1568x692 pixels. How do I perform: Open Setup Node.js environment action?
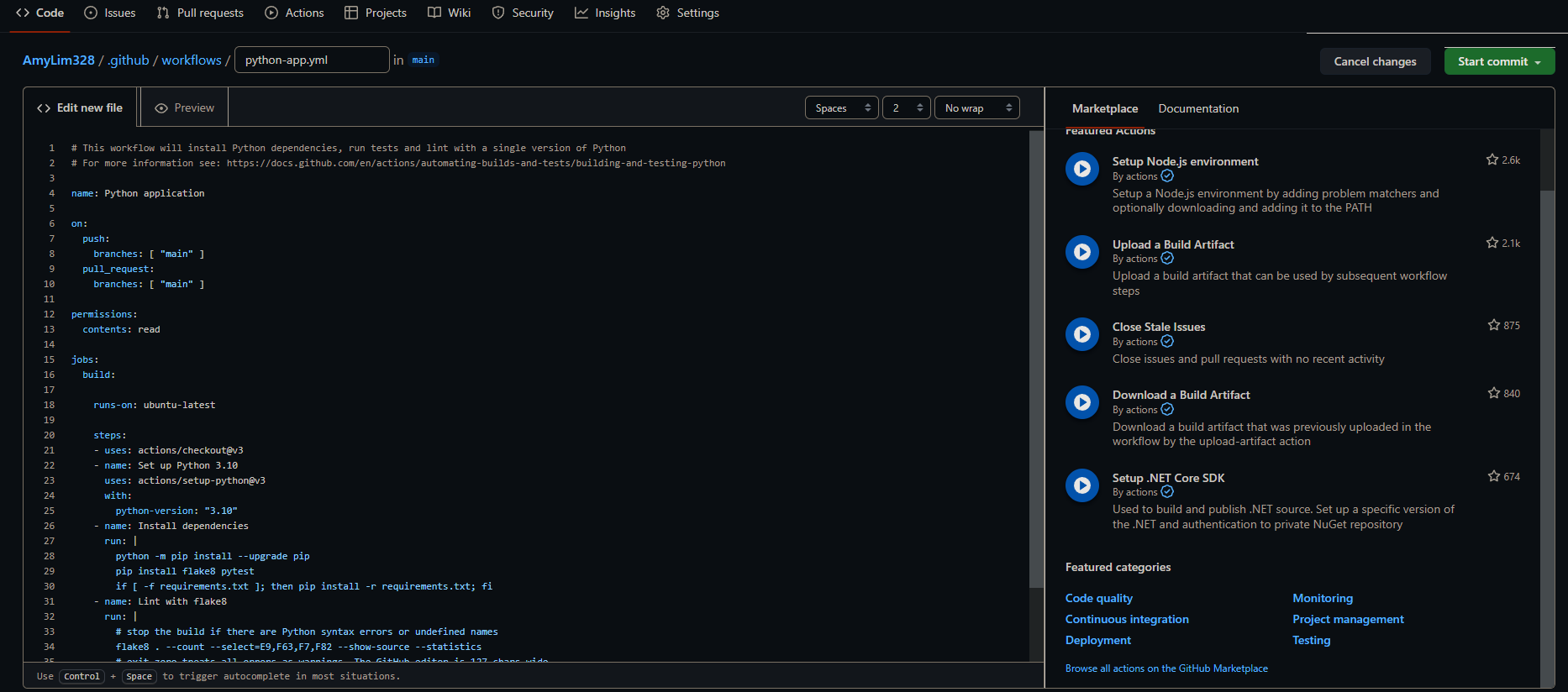pos(1185,161)
